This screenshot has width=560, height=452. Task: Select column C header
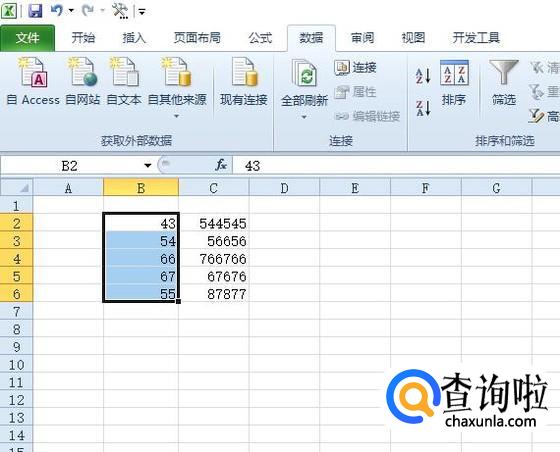click(214, 188)
